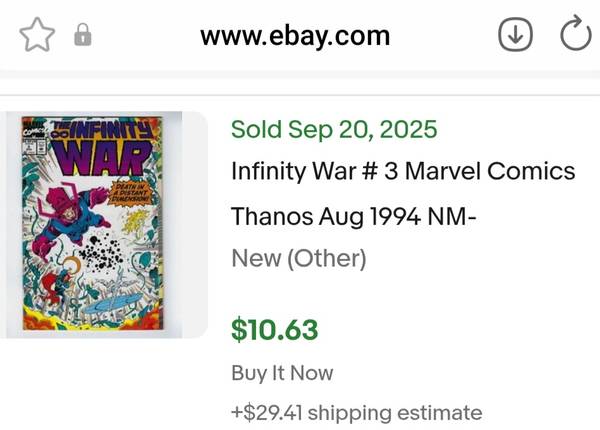Reload the page with the refresh icon

point(575,36)
